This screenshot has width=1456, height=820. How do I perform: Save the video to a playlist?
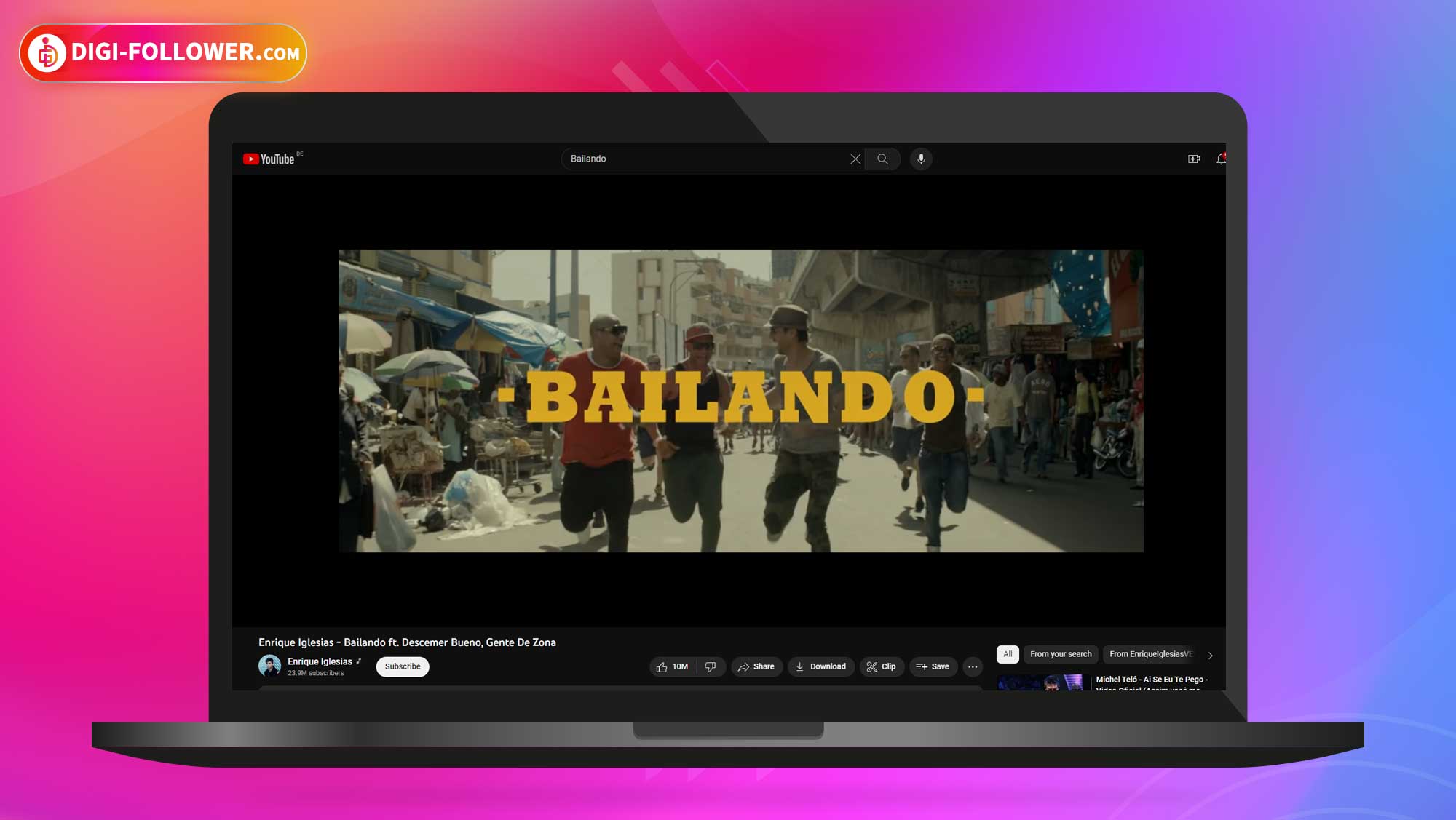coord(933,666)
